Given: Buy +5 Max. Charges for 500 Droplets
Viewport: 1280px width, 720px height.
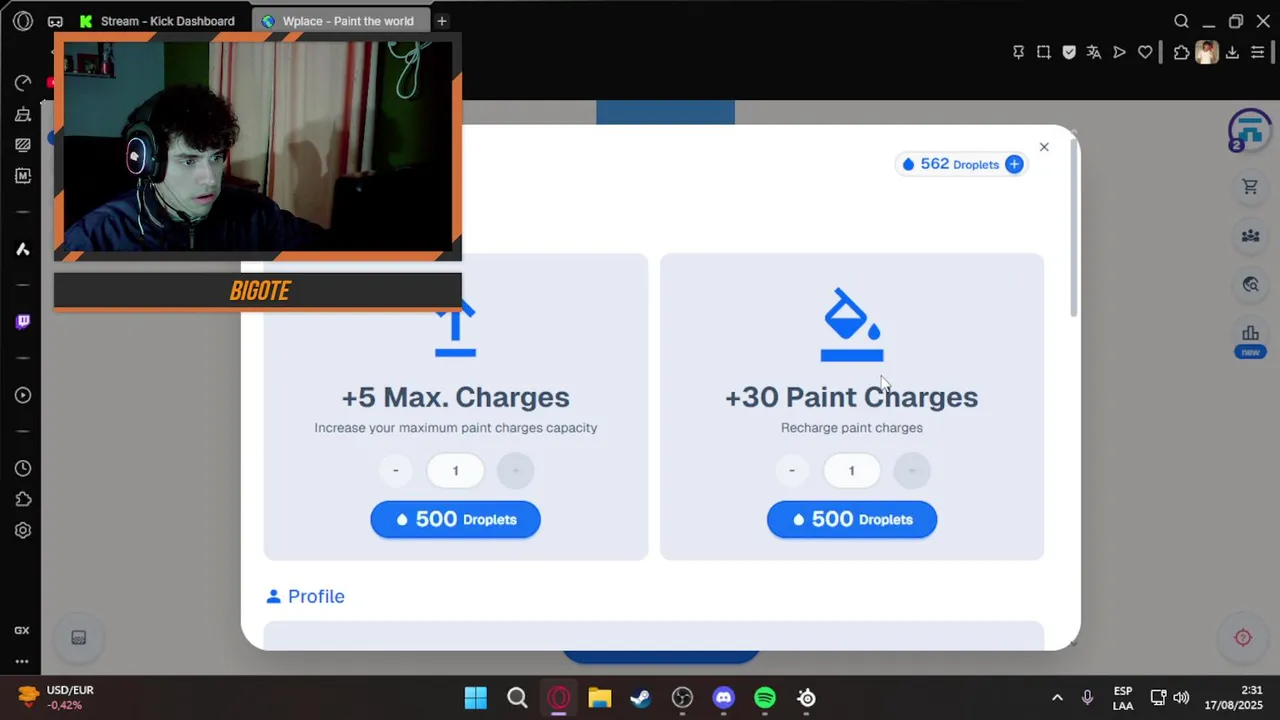Looking at the screenshot, I should pos(455,519).
